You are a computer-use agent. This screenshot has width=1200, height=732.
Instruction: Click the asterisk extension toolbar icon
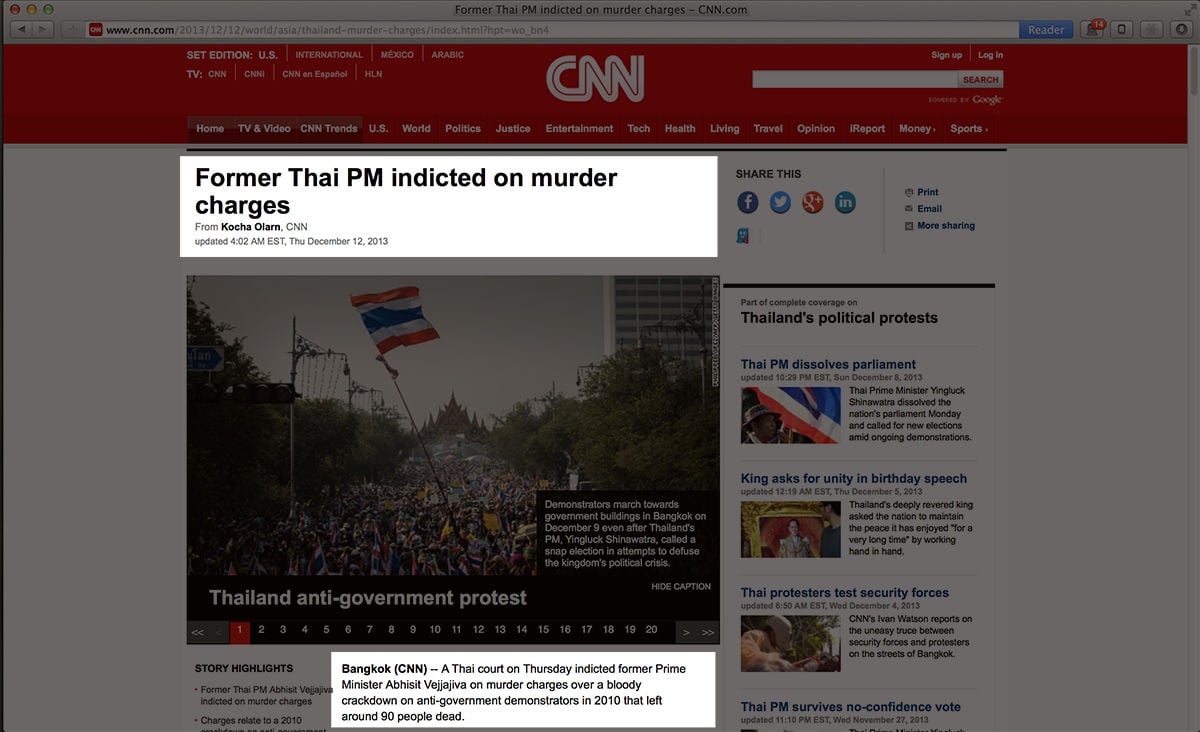(1152, 30)
